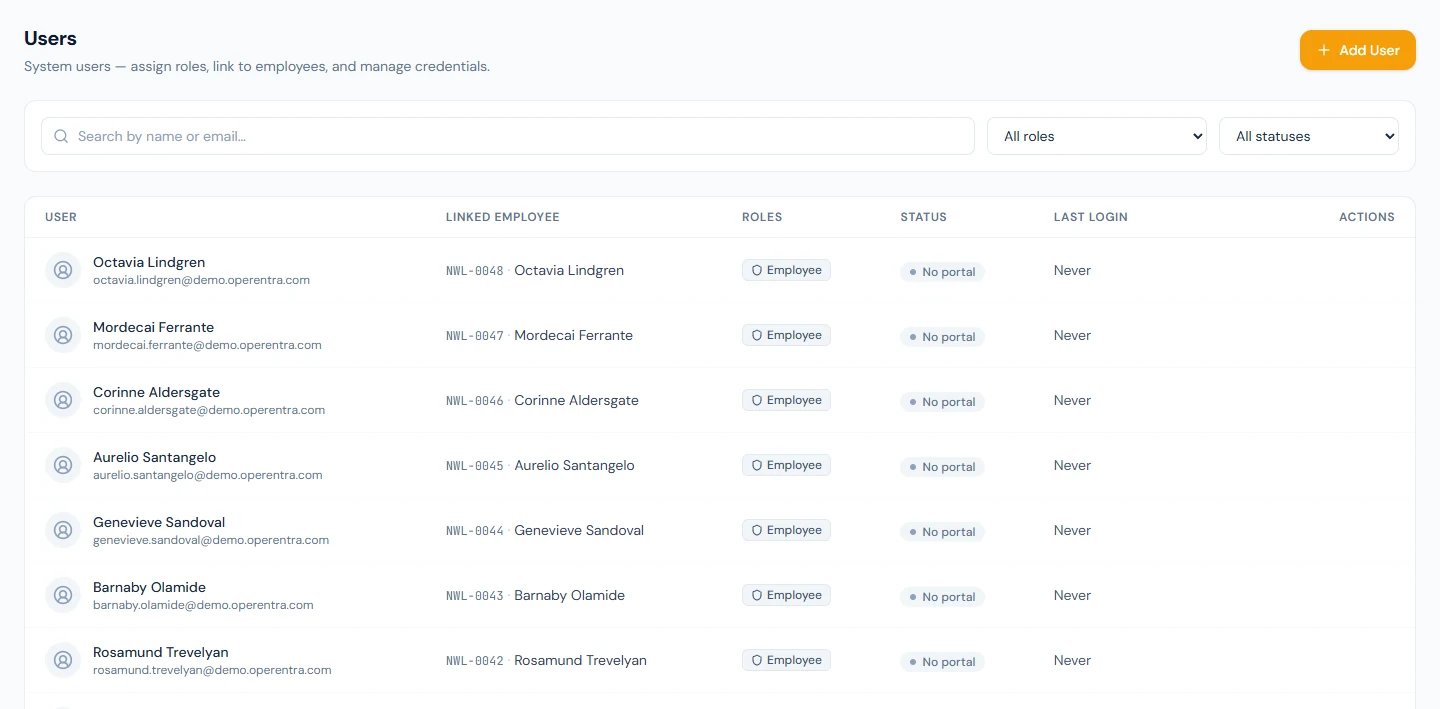
Task: Open the All roles dropdown
Action: tap(1097, 136)
